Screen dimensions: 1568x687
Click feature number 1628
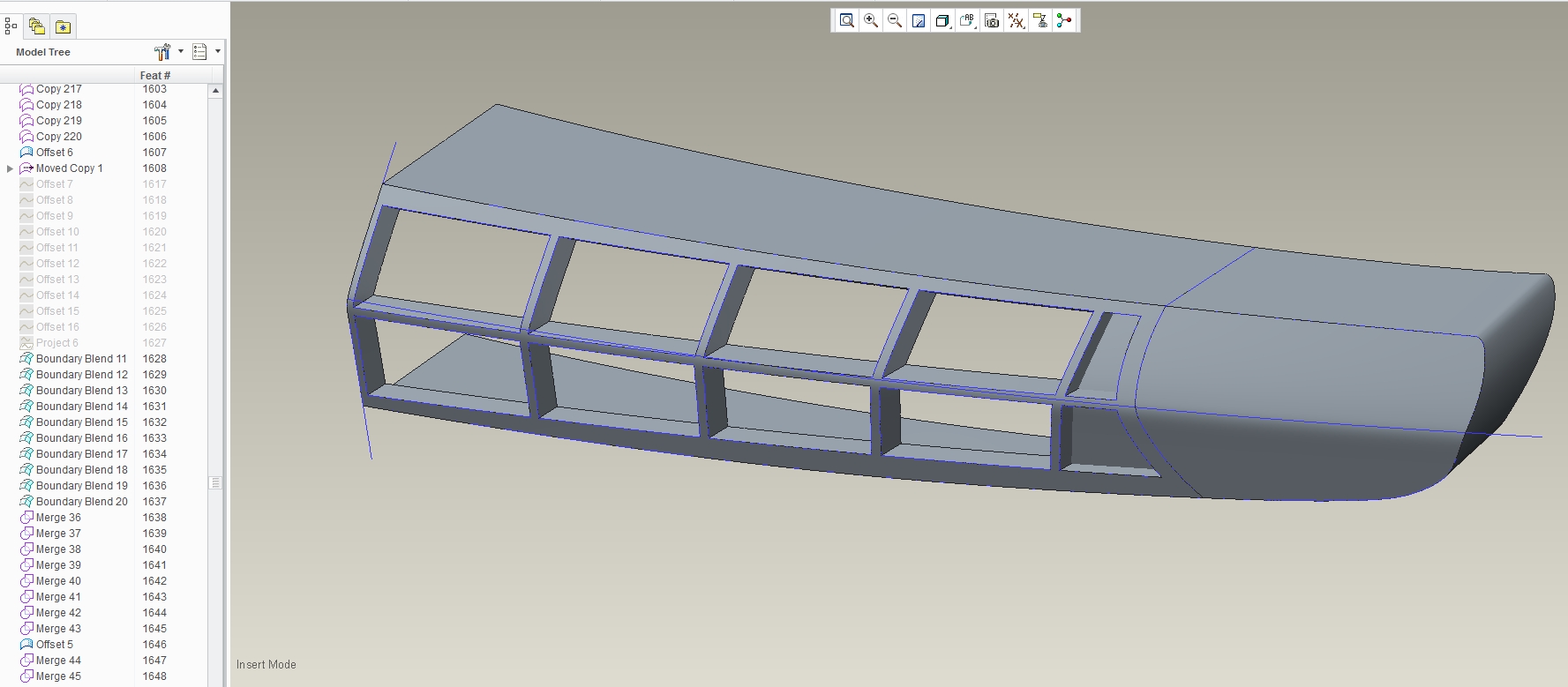(154, 359)
